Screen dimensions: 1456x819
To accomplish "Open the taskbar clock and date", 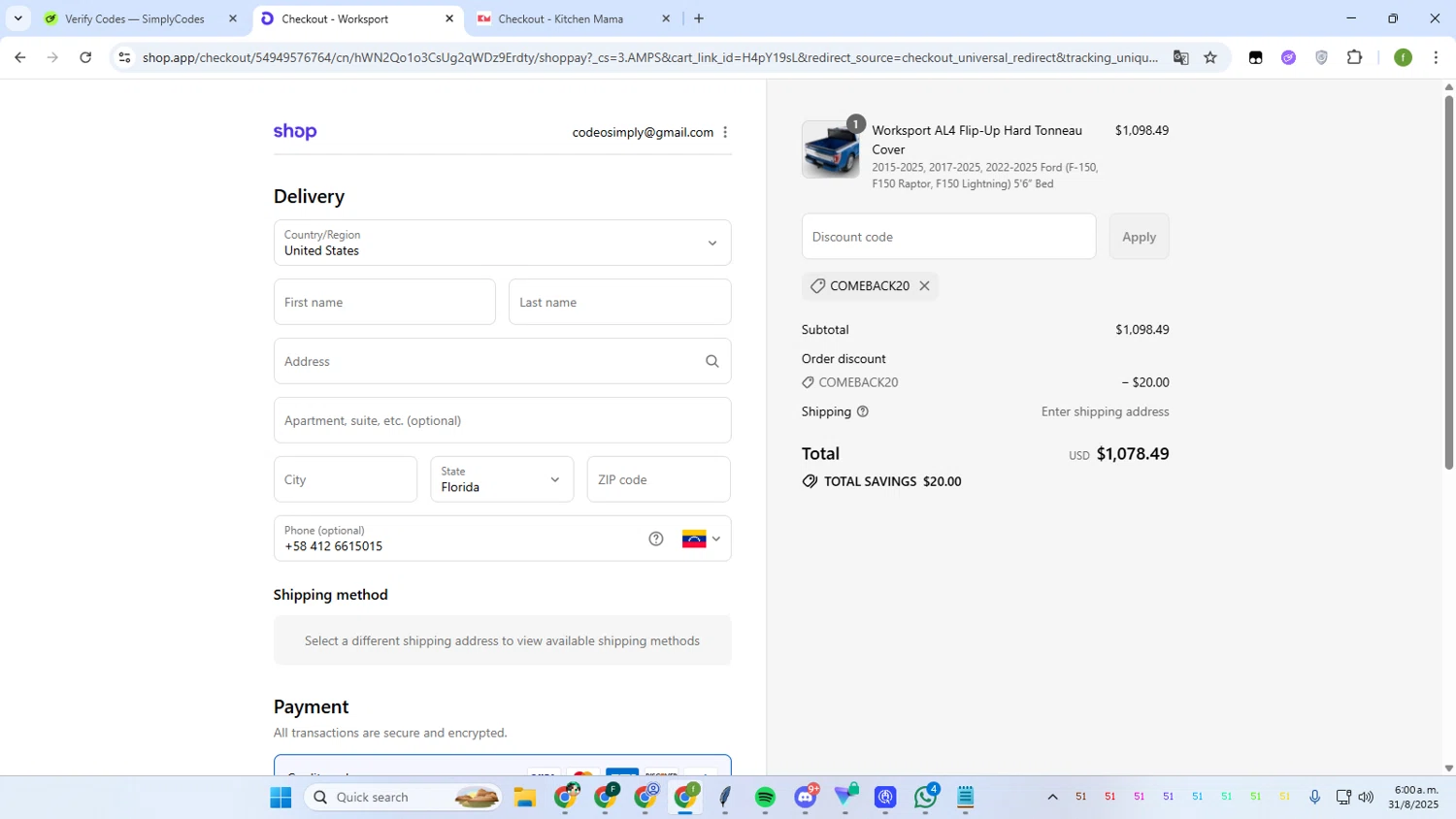I will pos(1413,797).
